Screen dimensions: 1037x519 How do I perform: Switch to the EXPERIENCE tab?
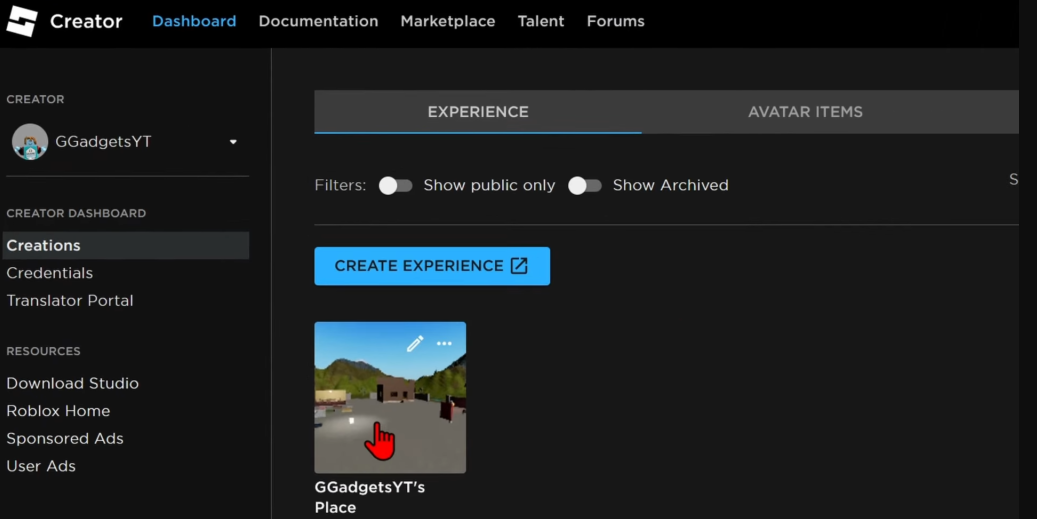point(477,112)
